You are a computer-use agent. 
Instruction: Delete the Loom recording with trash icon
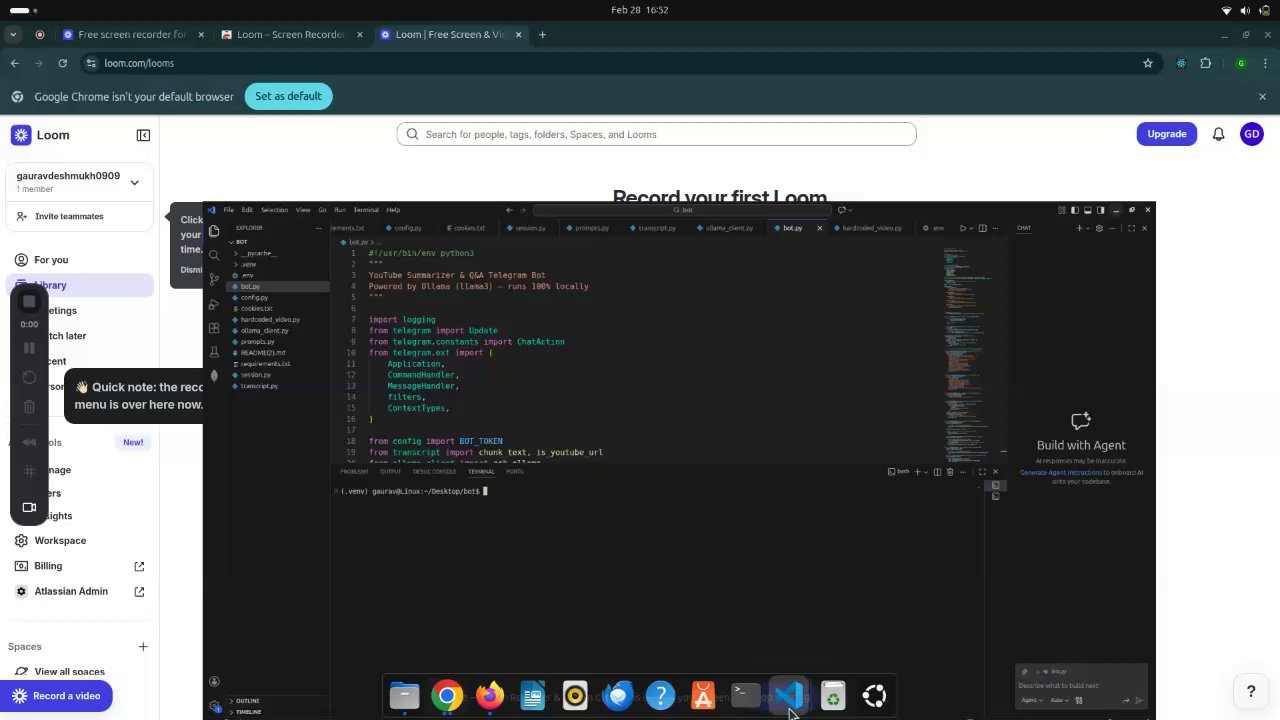[29, 407]
